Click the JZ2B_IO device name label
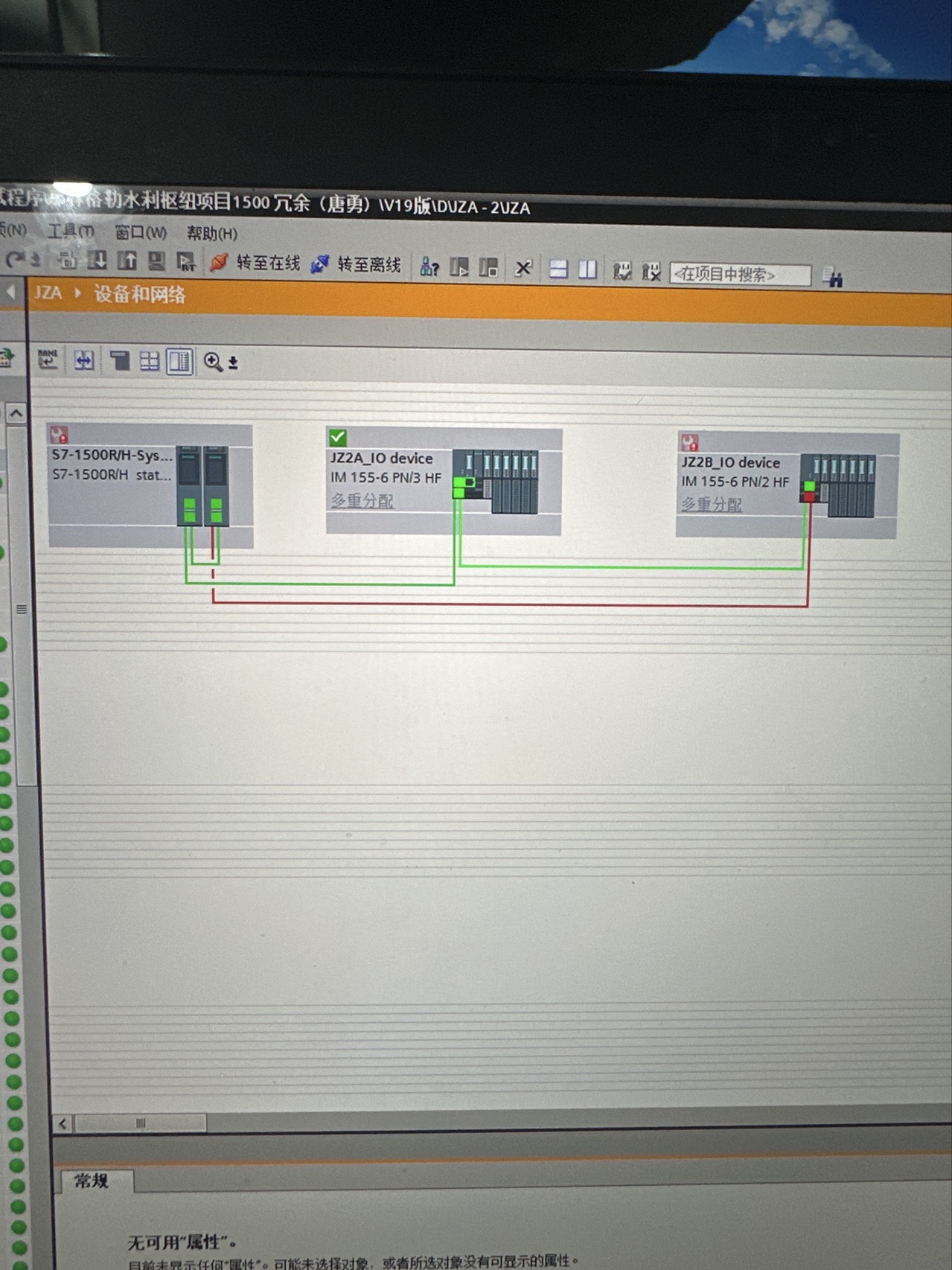Screen dimensions: 952x1270 pyautogui.click(x=731, y=462)
